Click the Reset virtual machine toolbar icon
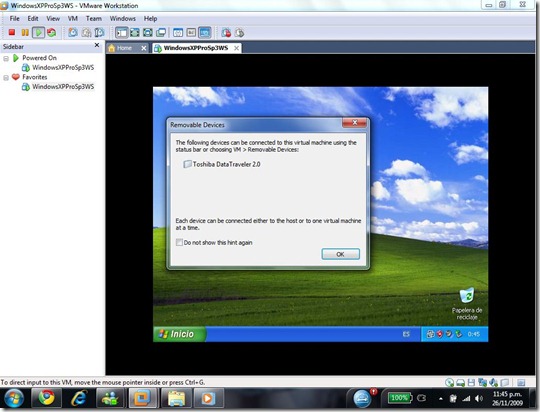The height and width of the screenshot is (412, 540). click(x=52, y=32)
